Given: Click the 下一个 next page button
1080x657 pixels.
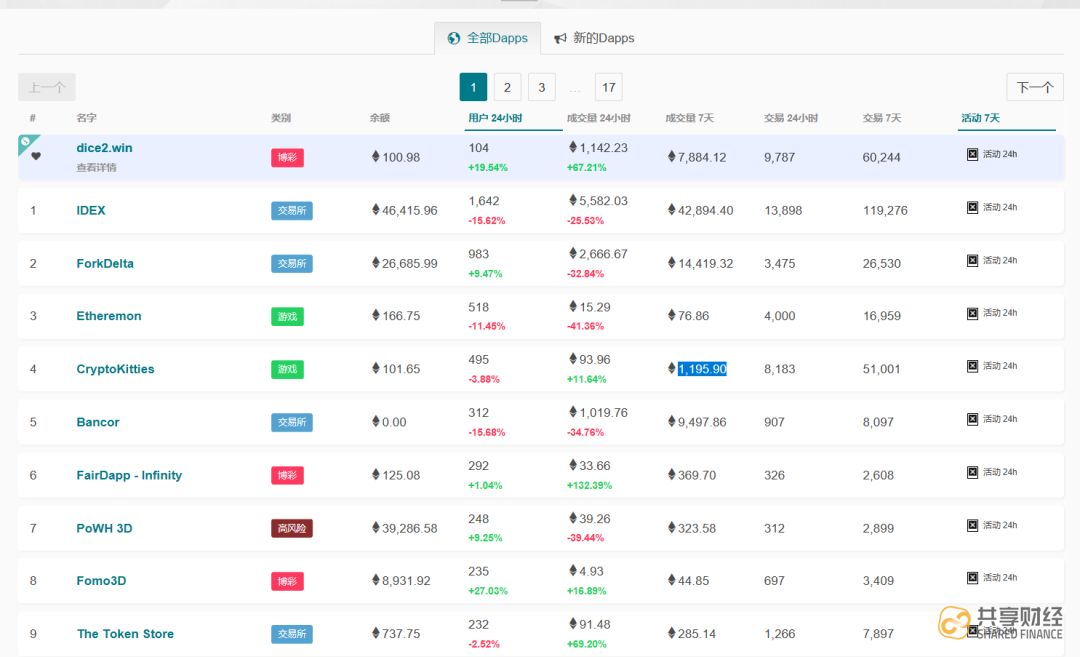Looking at the screenshot, I should click(x=1035, y=87).
